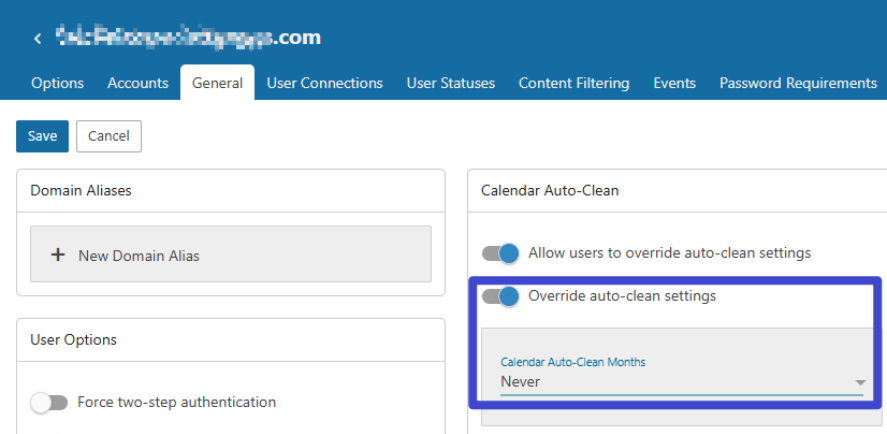
Task: Switch to the Options tab
Action: pyautogui.click(x=57, y=83)
